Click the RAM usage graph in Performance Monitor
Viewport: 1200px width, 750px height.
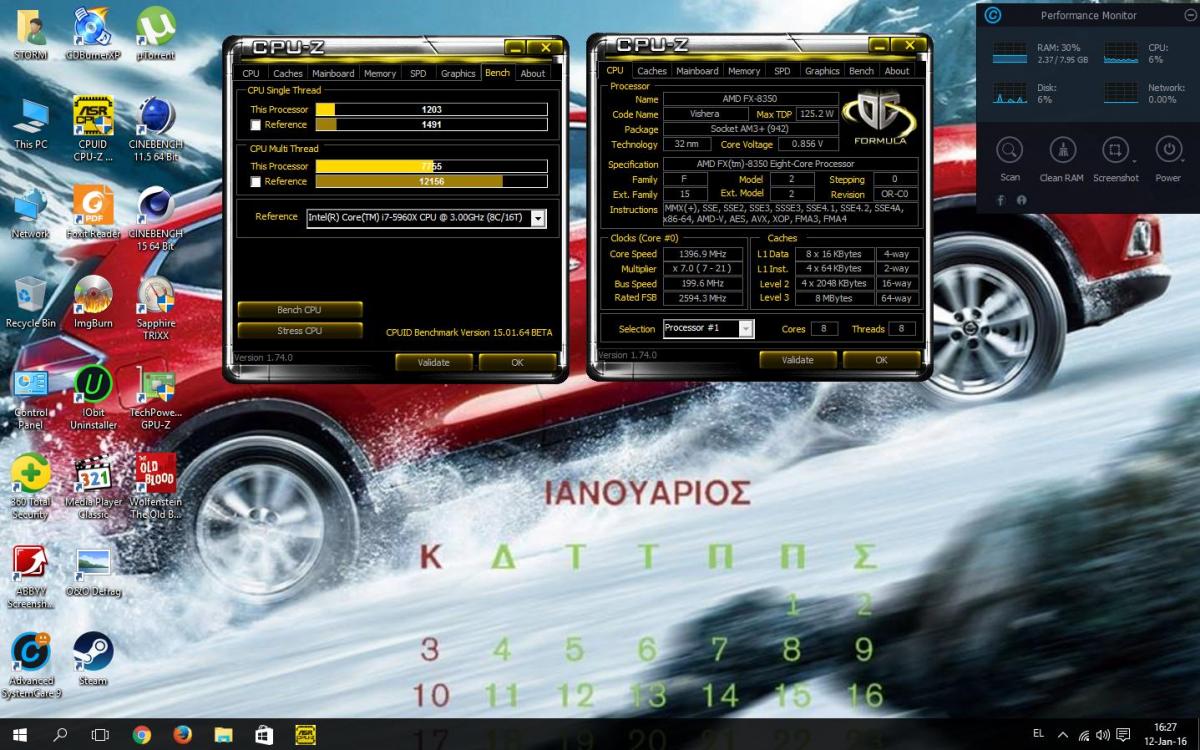[x=1010, y=54]
